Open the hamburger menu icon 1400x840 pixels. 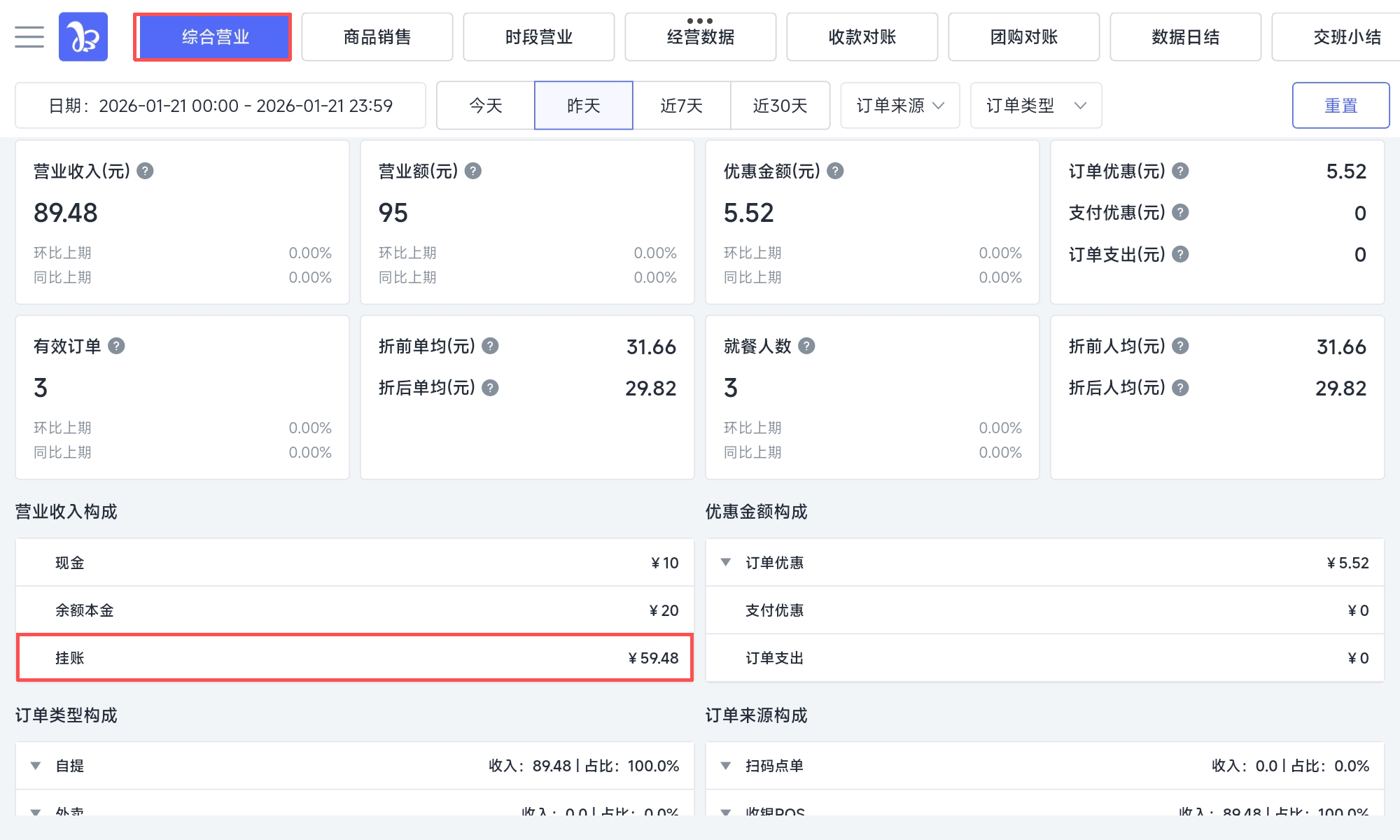[x=29, y=36]
